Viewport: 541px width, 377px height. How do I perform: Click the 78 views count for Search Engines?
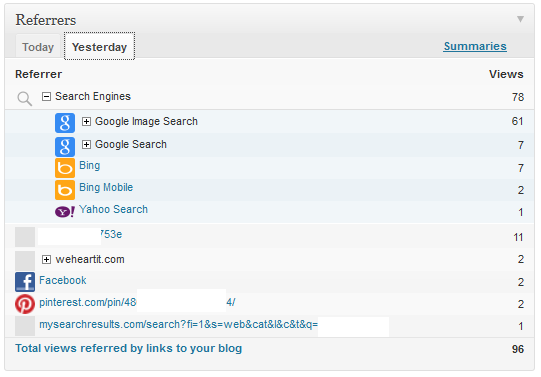coord(518,97)
